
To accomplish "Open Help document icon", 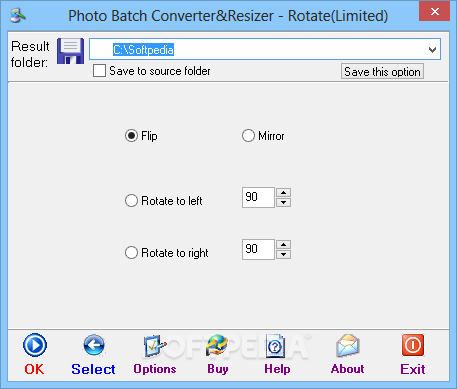I will point(275,345).
